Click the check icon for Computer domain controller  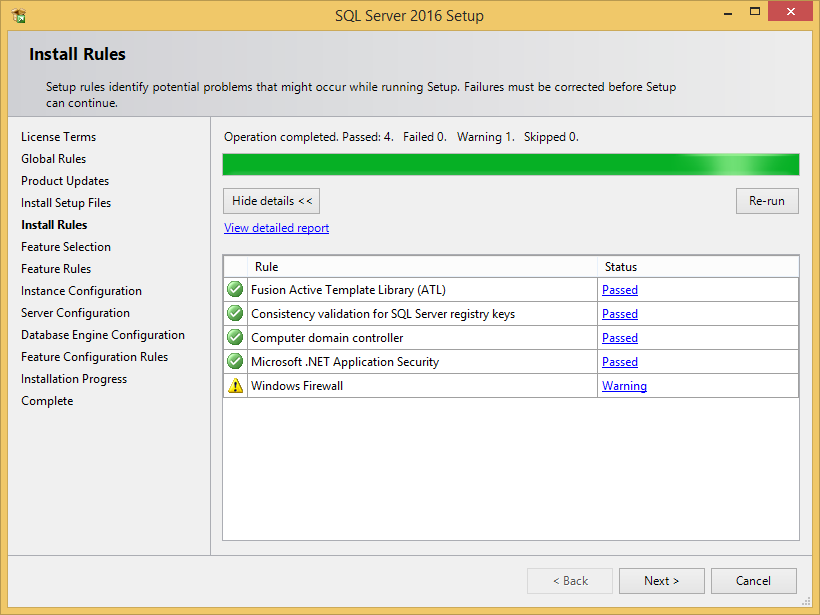tap(235, 337)
